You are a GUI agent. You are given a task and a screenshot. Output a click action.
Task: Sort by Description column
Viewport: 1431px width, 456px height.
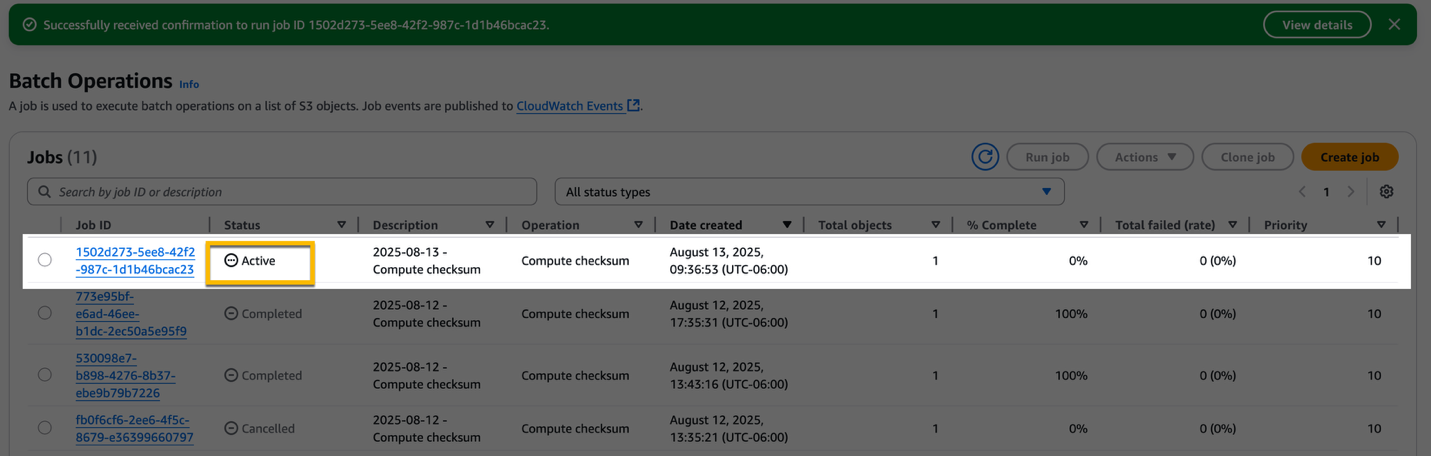(x=489, y=225)
